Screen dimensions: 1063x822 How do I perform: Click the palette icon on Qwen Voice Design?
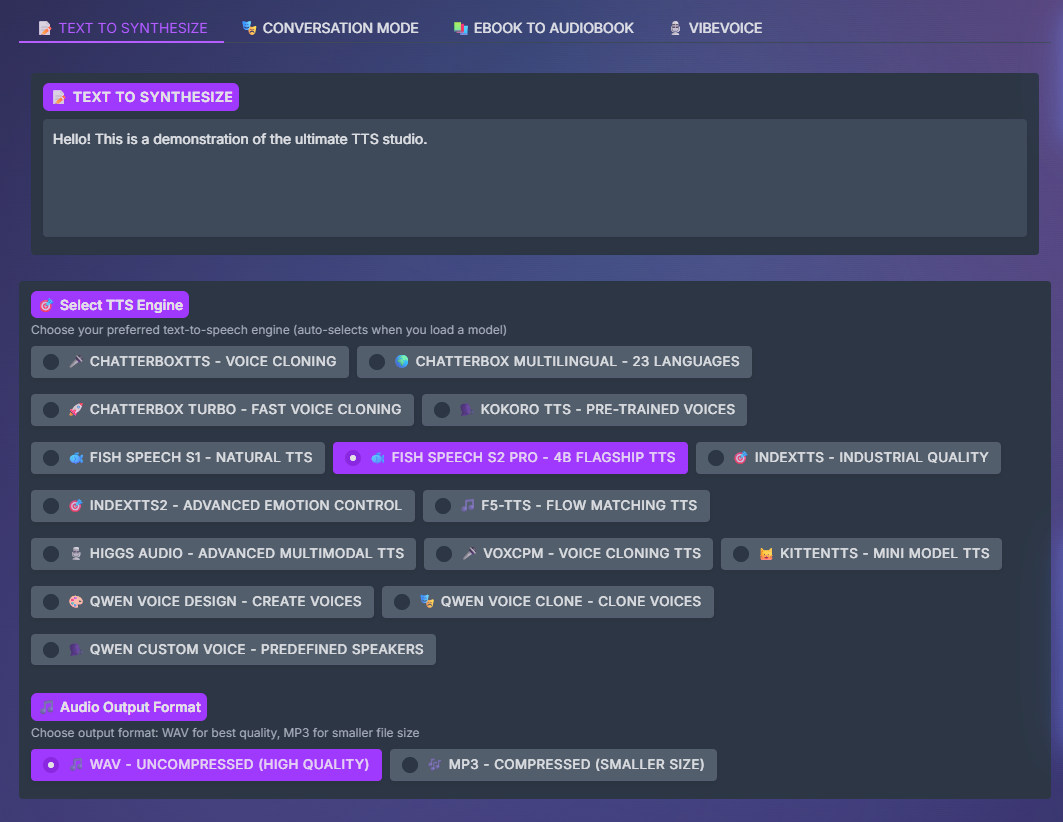click(76, 601)
